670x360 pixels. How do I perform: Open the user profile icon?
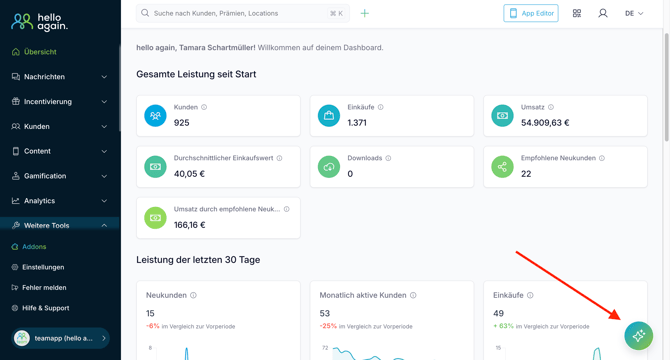tap(602, 13)
